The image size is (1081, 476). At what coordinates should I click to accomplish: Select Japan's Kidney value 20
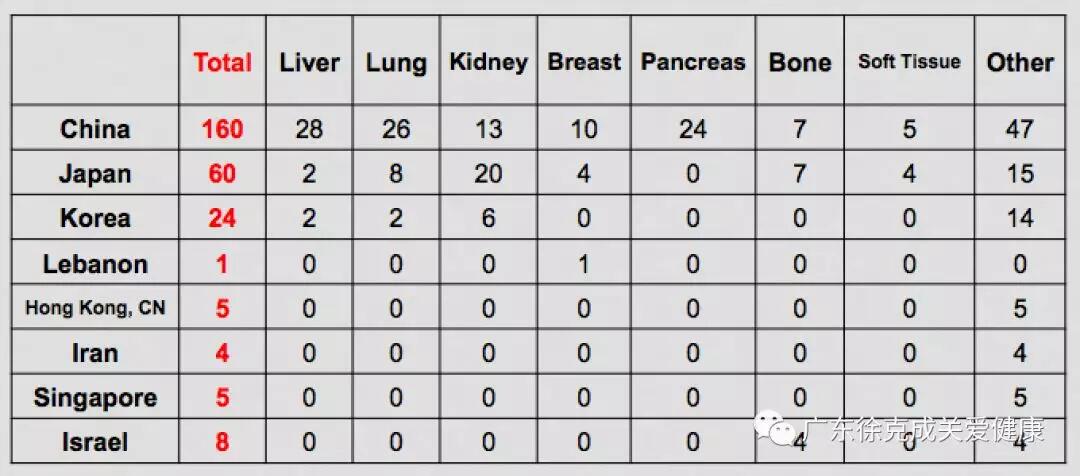487,173
